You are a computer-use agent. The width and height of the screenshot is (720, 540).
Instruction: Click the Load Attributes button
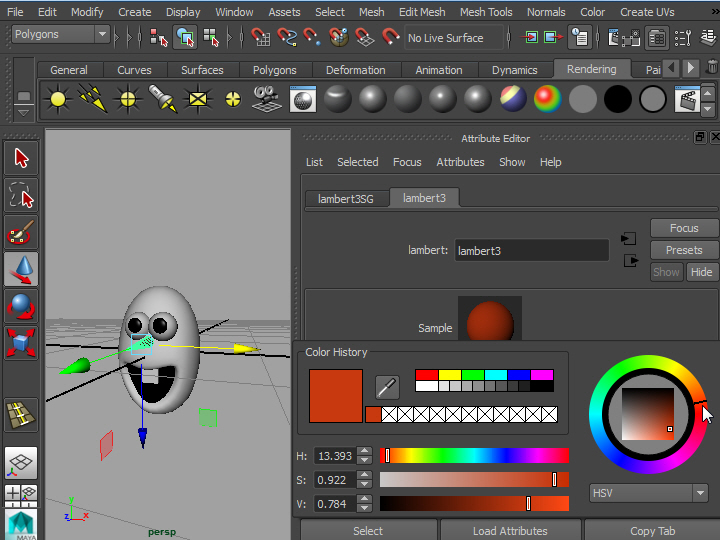pyautogui.click(x=510, y=531)
